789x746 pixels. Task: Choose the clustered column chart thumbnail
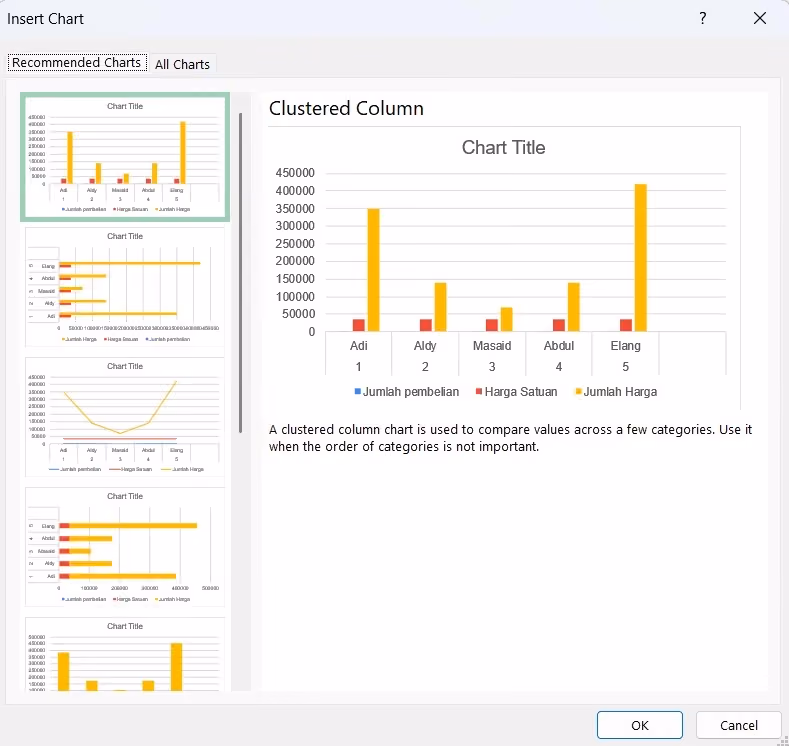[125, 156]
